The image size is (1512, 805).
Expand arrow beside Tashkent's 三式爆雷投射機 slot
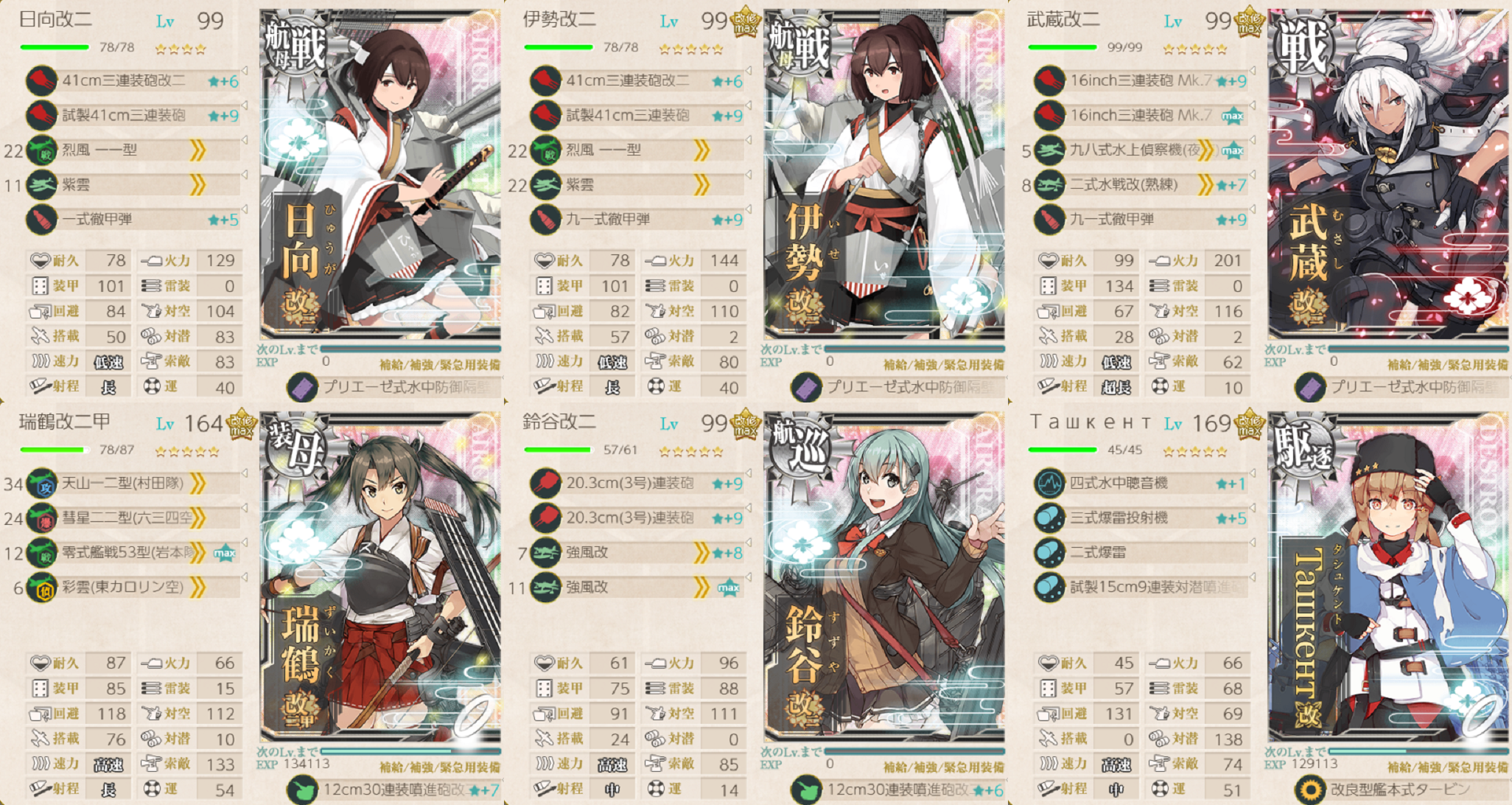(x=1252, y=508)
